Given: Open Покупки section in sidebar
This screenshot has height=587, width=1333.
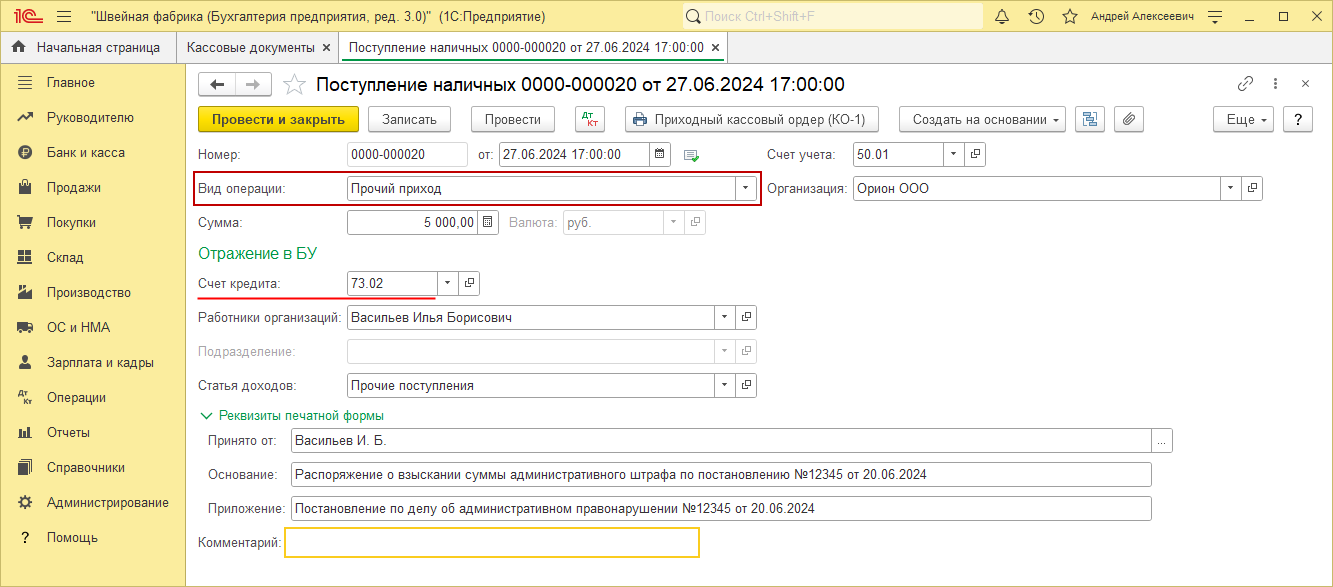Looking at the screenshot, I should tap(92, 222).
